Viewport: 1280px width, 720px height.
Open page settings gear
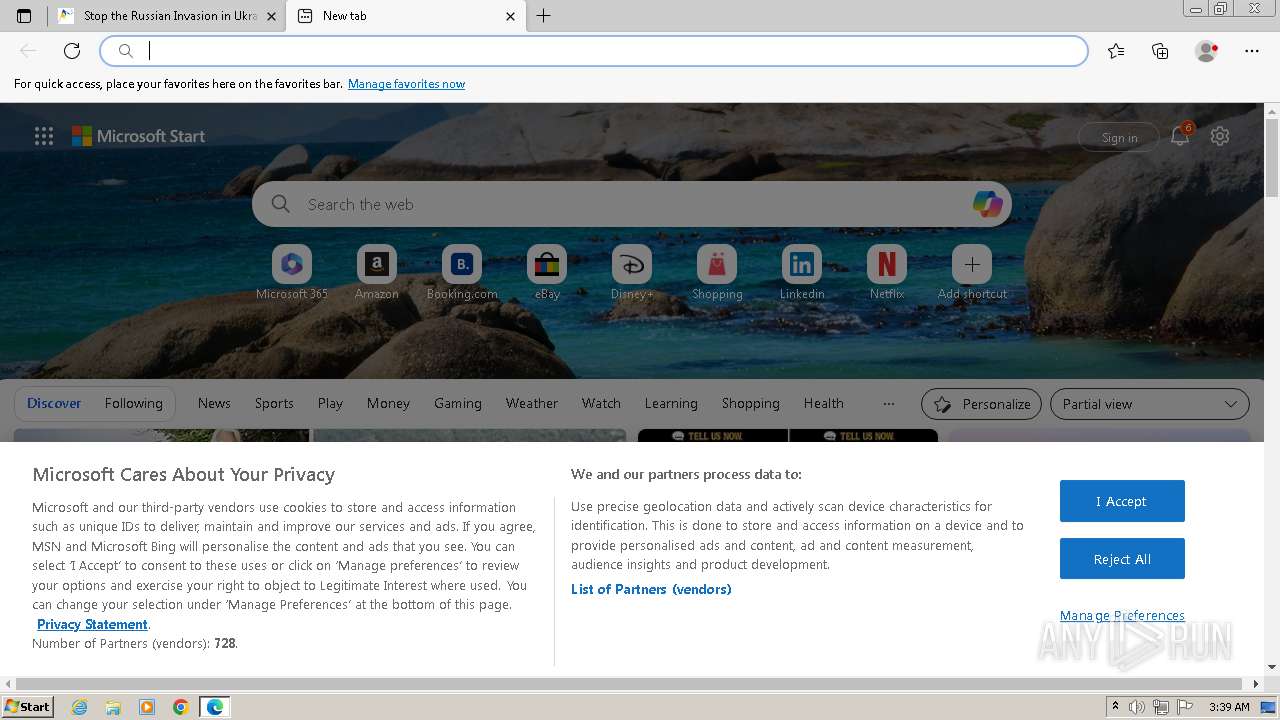point(1220,136)
